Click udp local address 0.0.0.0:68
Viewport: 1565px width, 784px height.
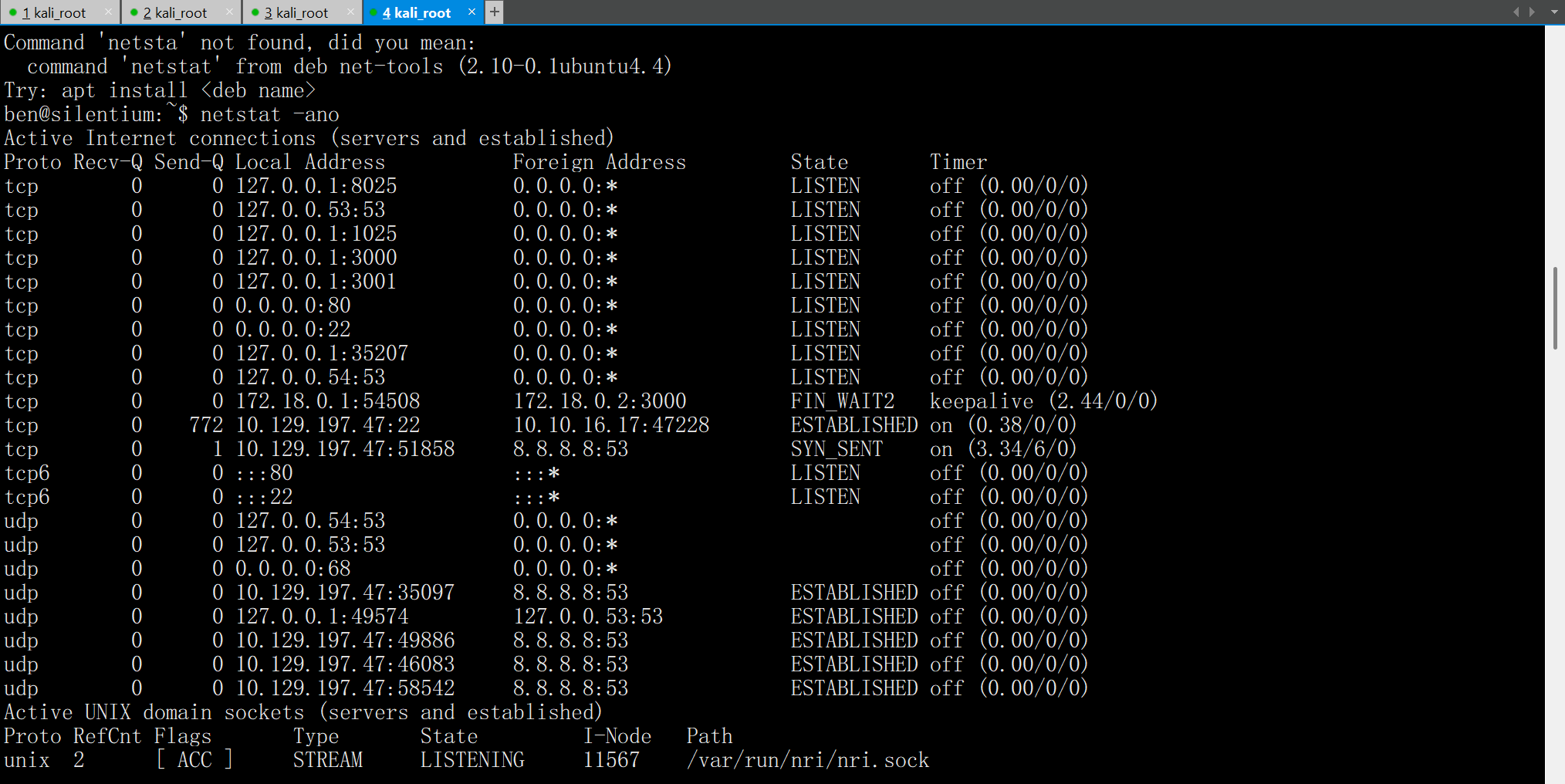click(292, 569)
